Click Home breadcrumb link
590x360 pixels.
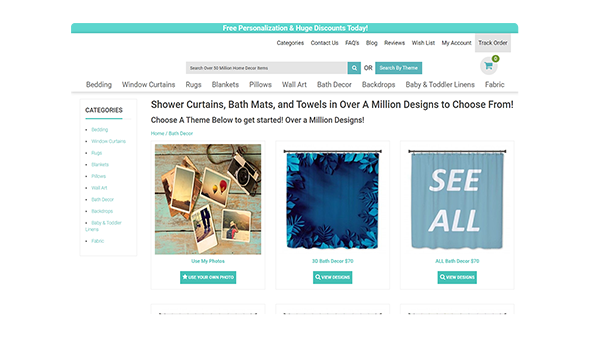pos(157,134)
